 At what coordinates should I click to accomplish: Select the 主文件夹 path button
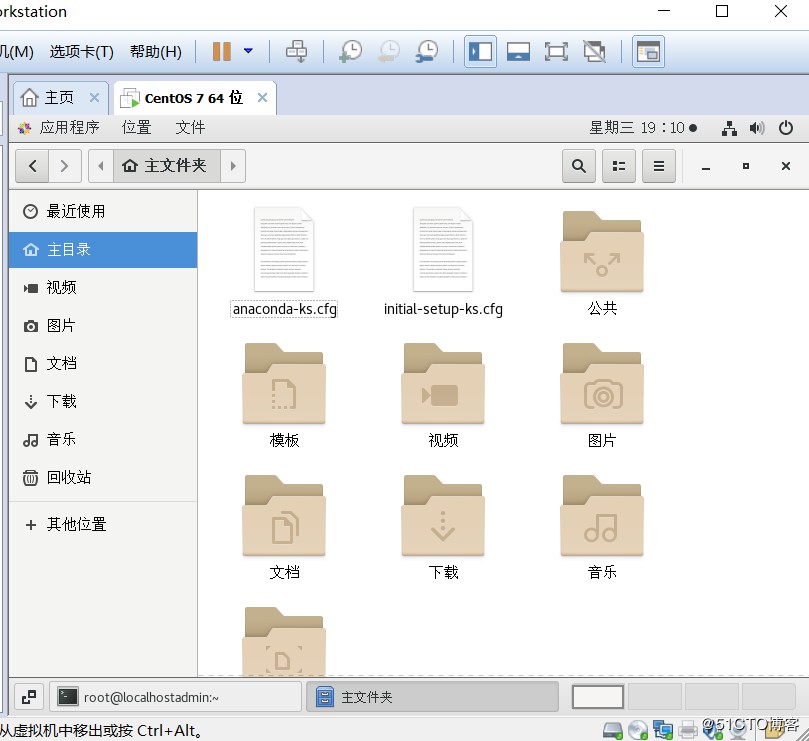pyautogui.click(x=167, y=166)
